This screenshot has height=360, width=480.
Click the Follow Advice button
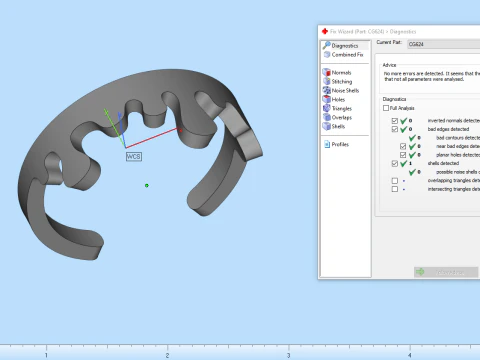(446, 272)
